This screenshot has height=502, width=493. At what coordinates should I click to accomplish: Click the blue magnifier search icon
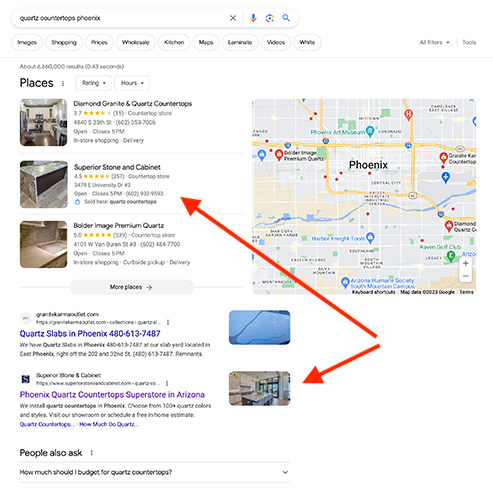[286, 18]
